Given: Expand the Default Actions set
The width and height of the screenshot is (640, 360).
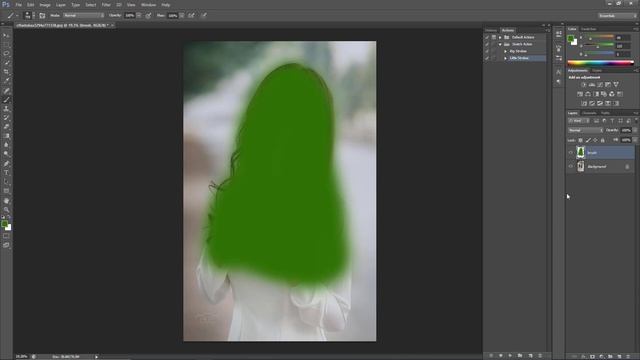Looking at the screenshot, I should pos(500,37).
